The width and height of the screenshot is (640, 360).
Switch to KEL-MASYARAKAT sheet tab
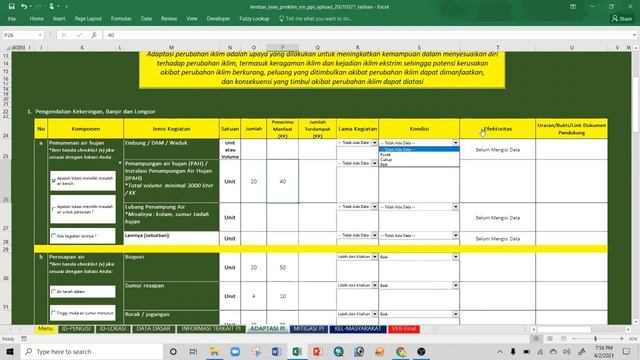pyautogui.click(x=358, y=329)
